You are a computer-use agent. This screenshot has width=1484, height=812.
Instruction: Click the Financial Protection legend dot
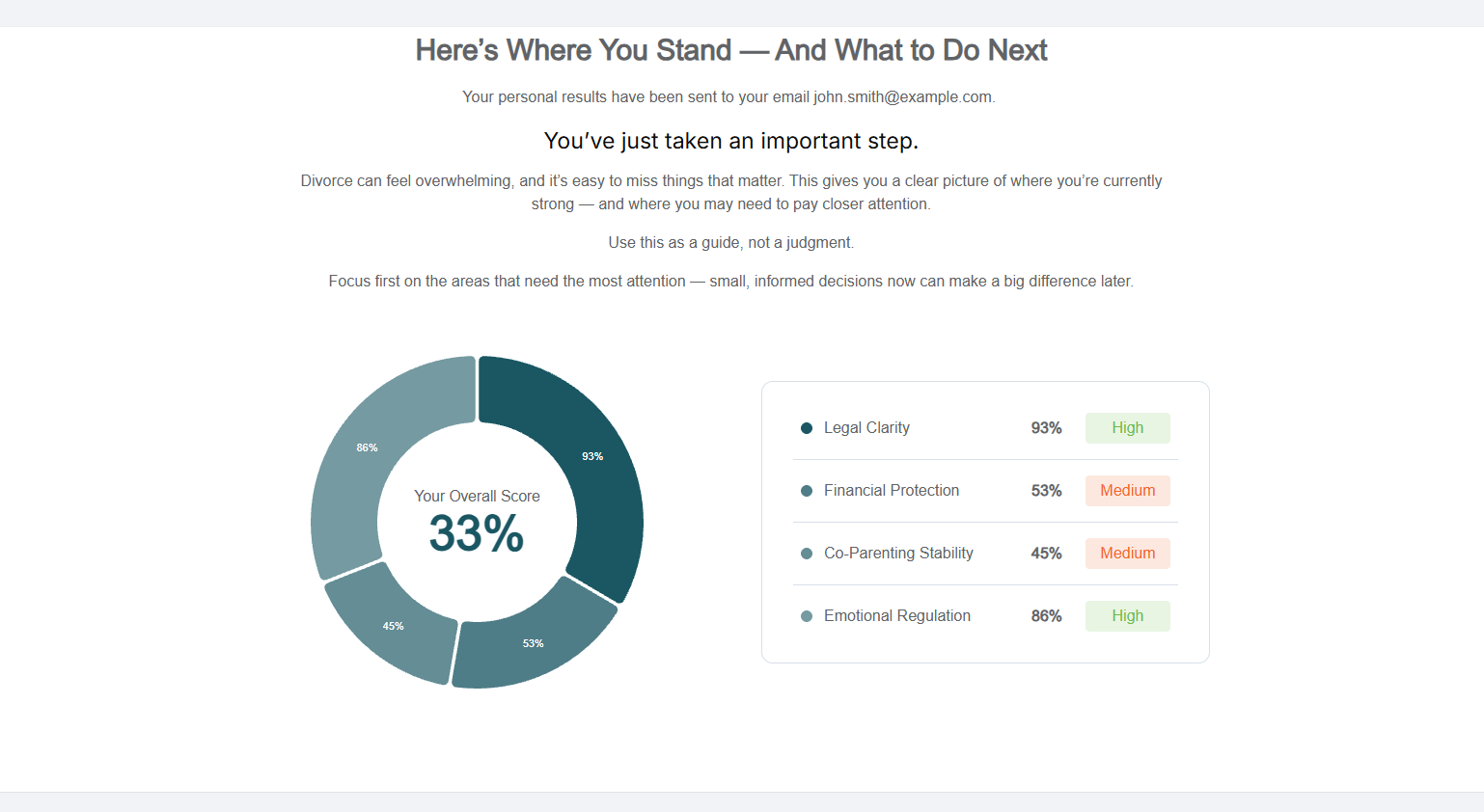pos(807,491)
